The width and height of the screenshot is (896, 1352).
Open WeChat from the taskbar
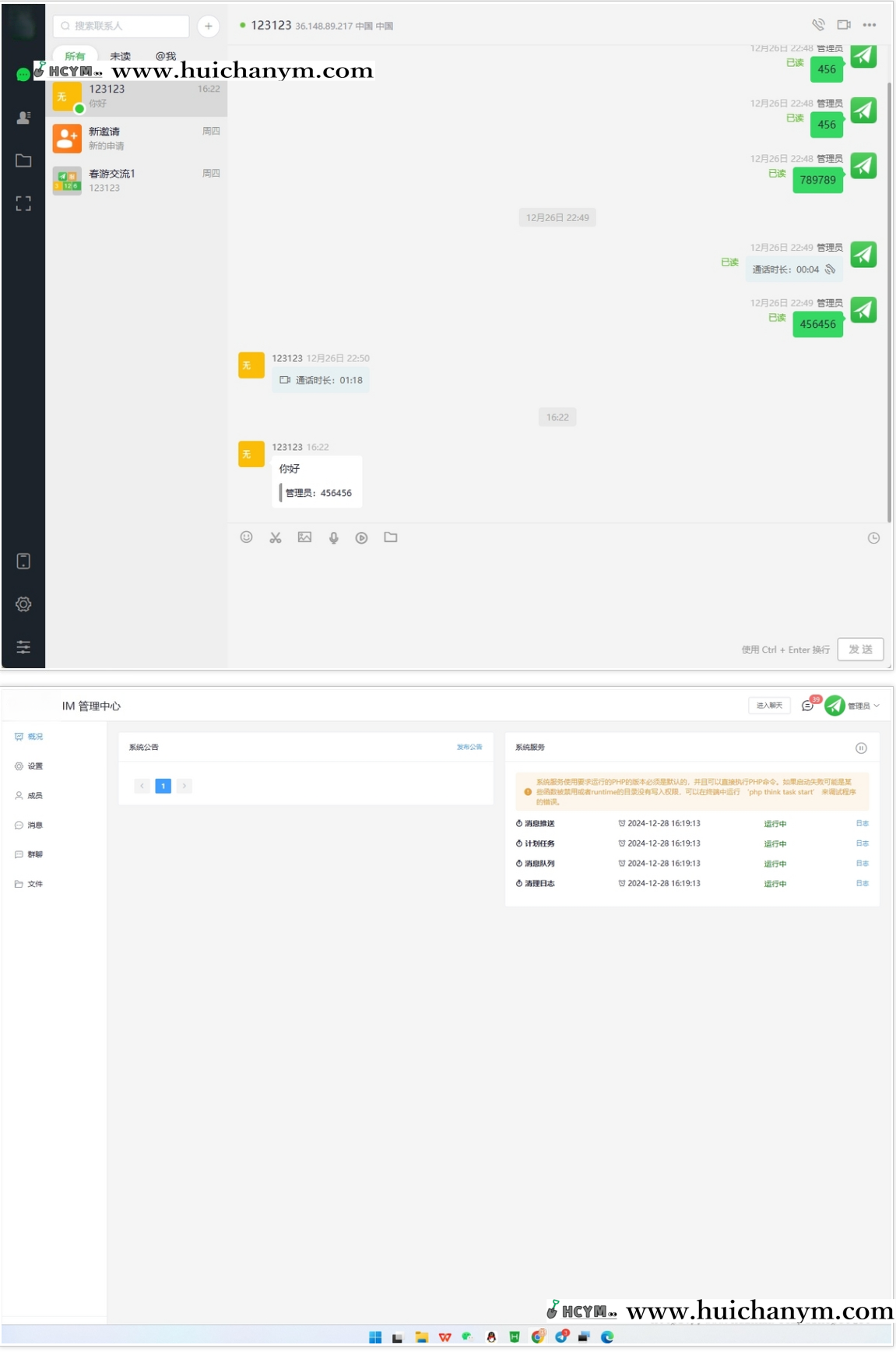point(468,1337)
